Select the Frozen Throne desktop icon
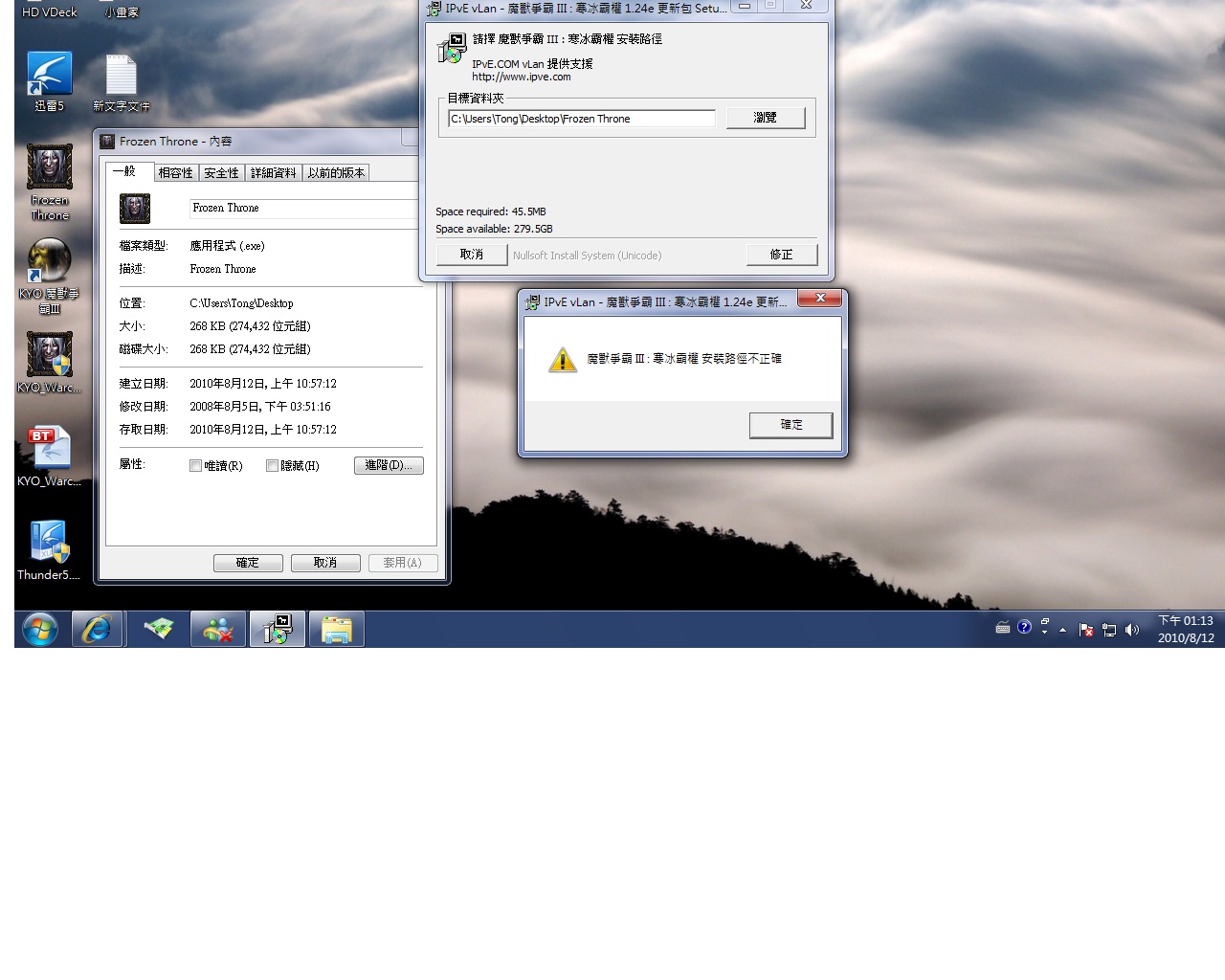This screenshot has height=980, width=1225. [49, 182]
